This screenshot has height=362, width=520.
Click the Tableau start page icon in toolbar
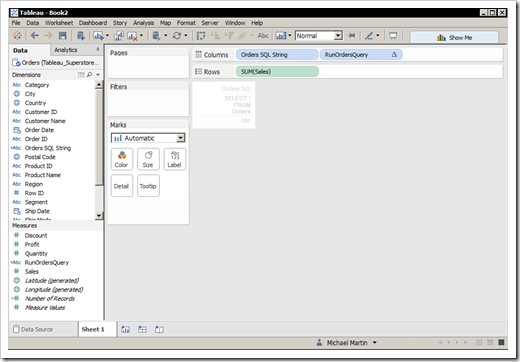point(17,35)
